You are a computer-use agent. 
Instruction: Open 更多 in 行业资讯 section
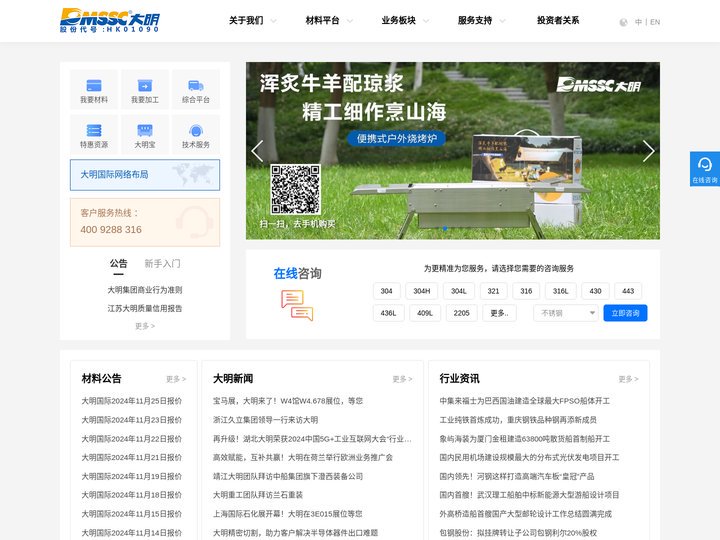coord(628,379)
